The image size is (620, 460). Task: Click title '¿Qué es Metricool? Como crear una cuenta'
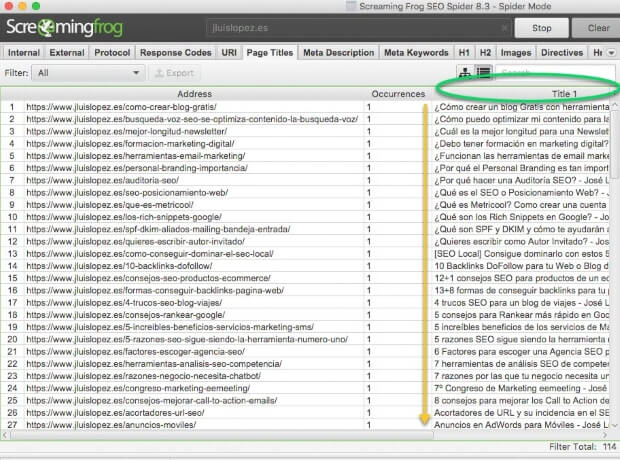point(520,205)
